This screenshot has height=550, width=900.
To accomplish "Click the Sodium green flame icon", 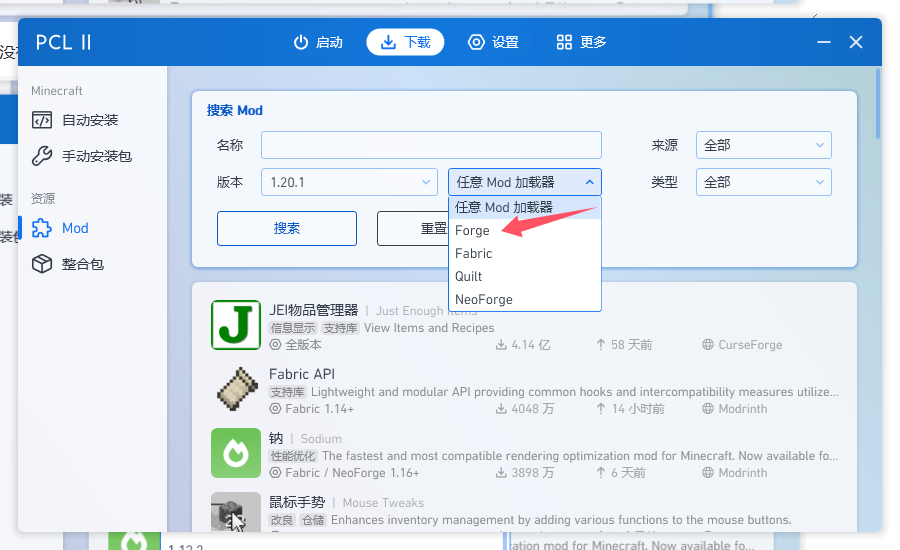I will pyautogui.click(x=236, y=453).
